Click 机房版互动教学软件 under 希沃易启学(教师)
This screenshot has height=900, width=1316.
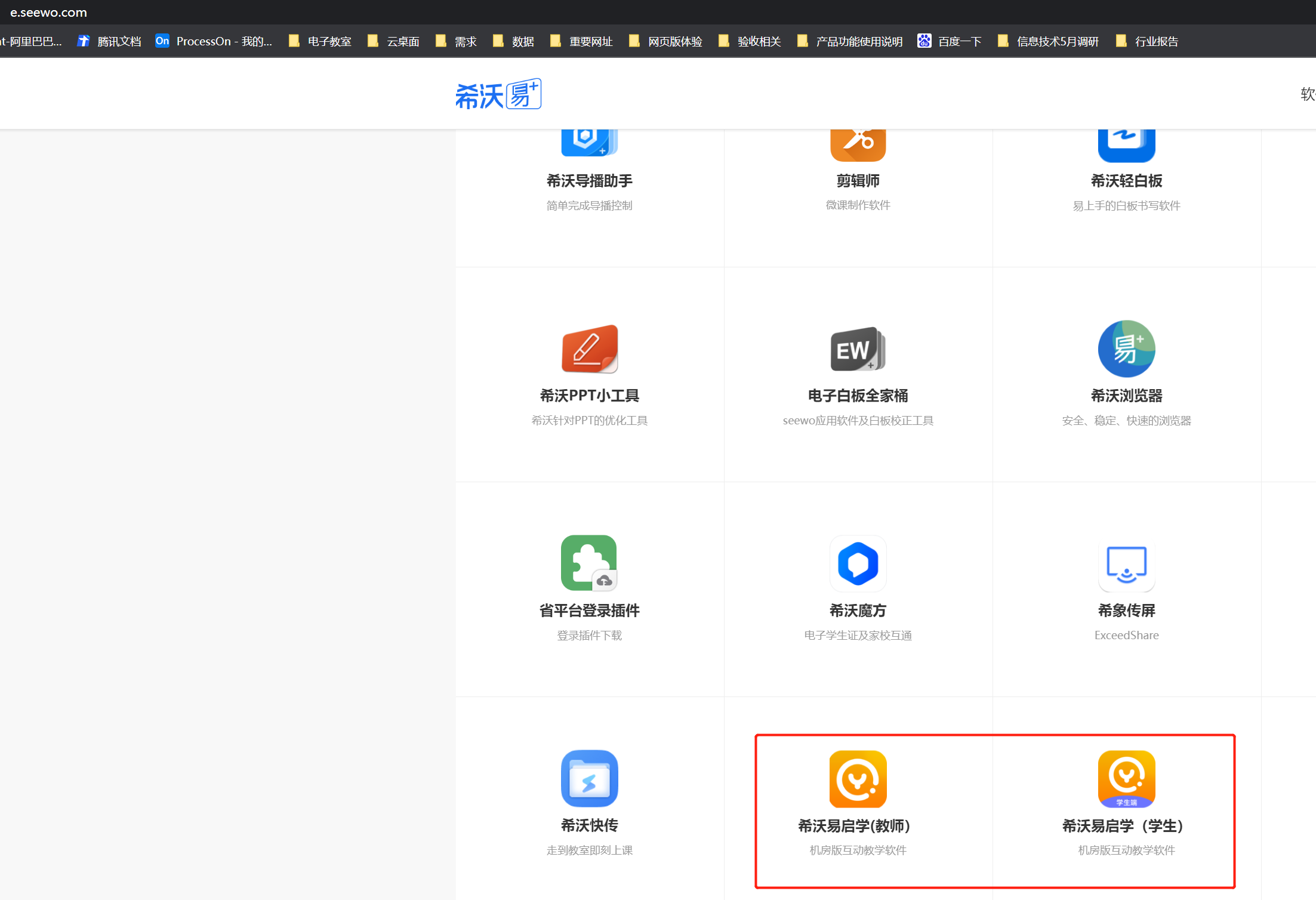(858, 850)
